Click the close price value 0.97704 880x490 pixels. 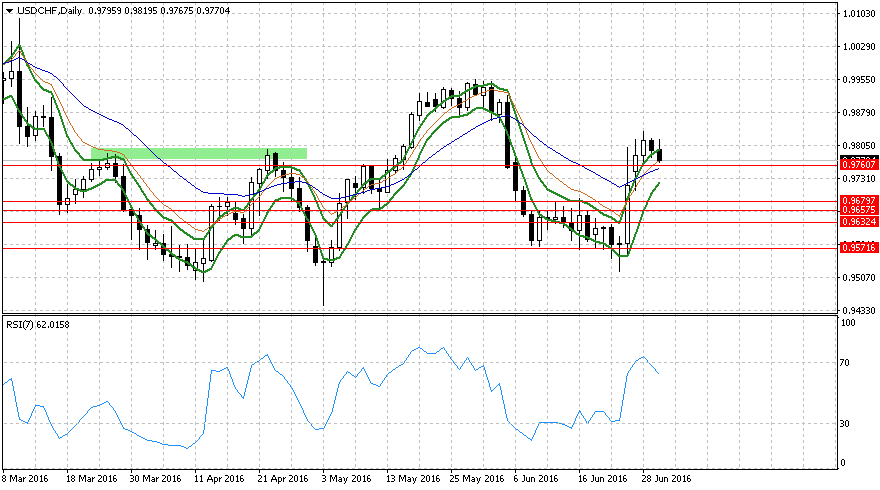click(213, 11)
